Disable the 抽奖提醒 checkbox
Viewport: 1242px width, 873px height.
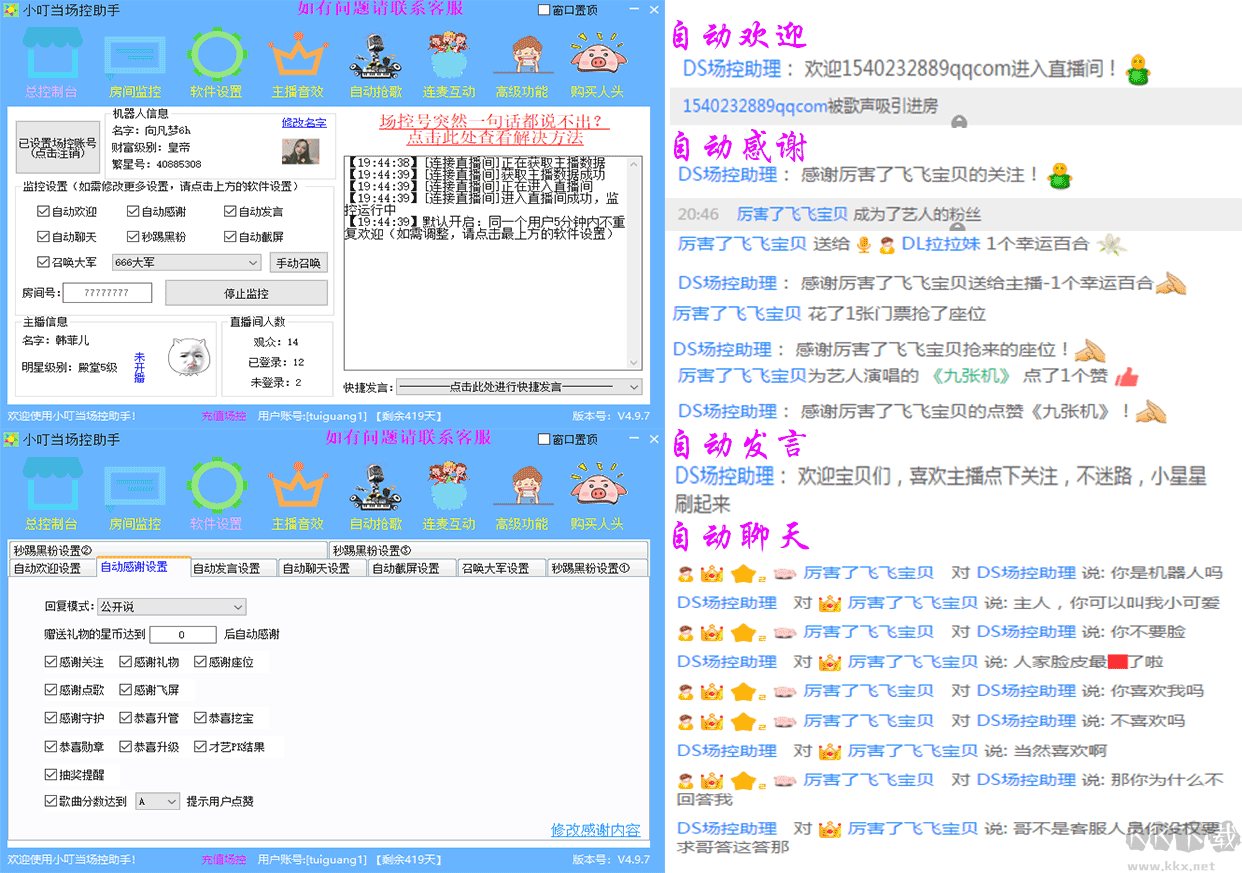pos(51,774)
